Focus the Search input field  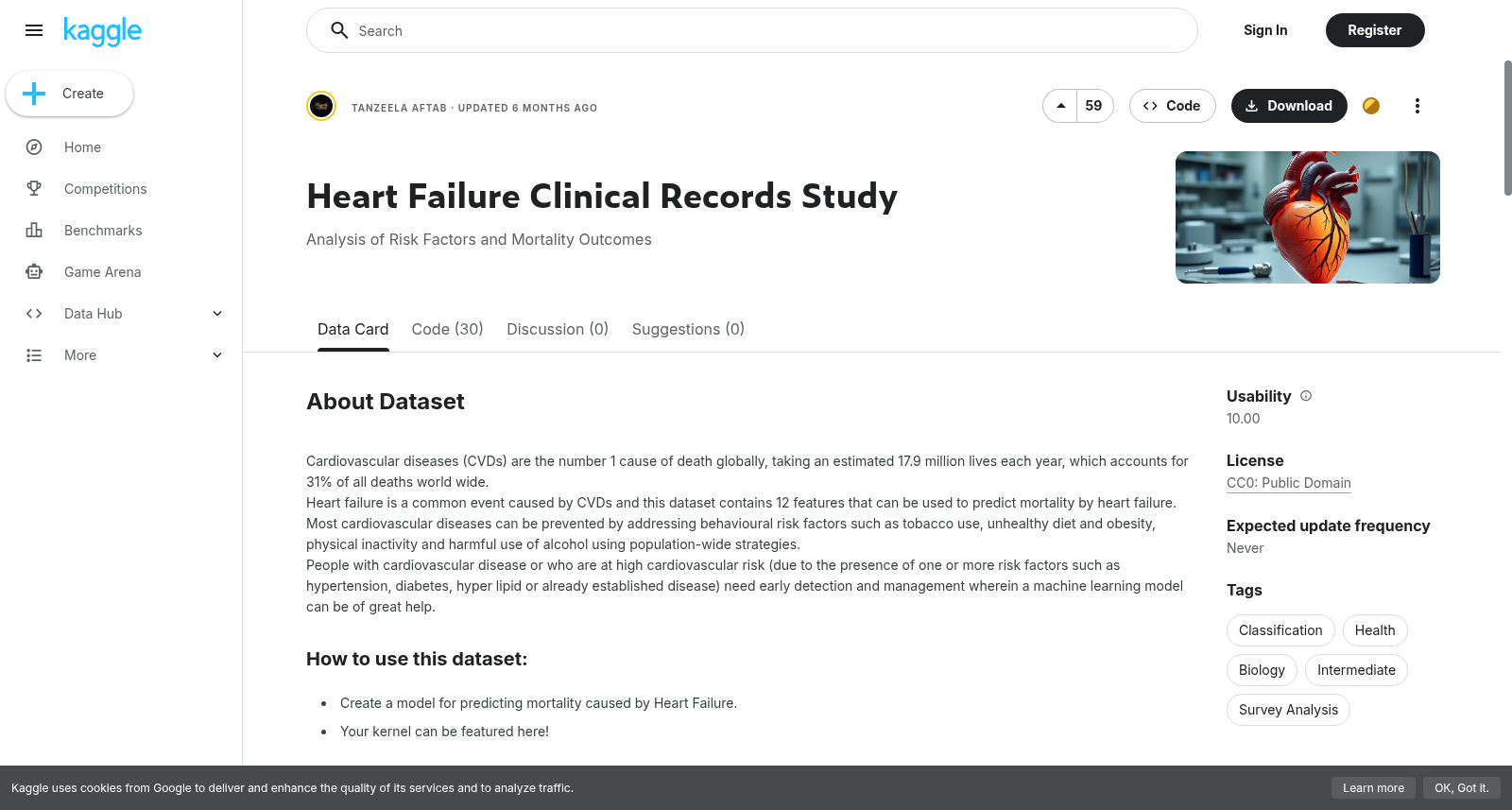click(752, 30)
